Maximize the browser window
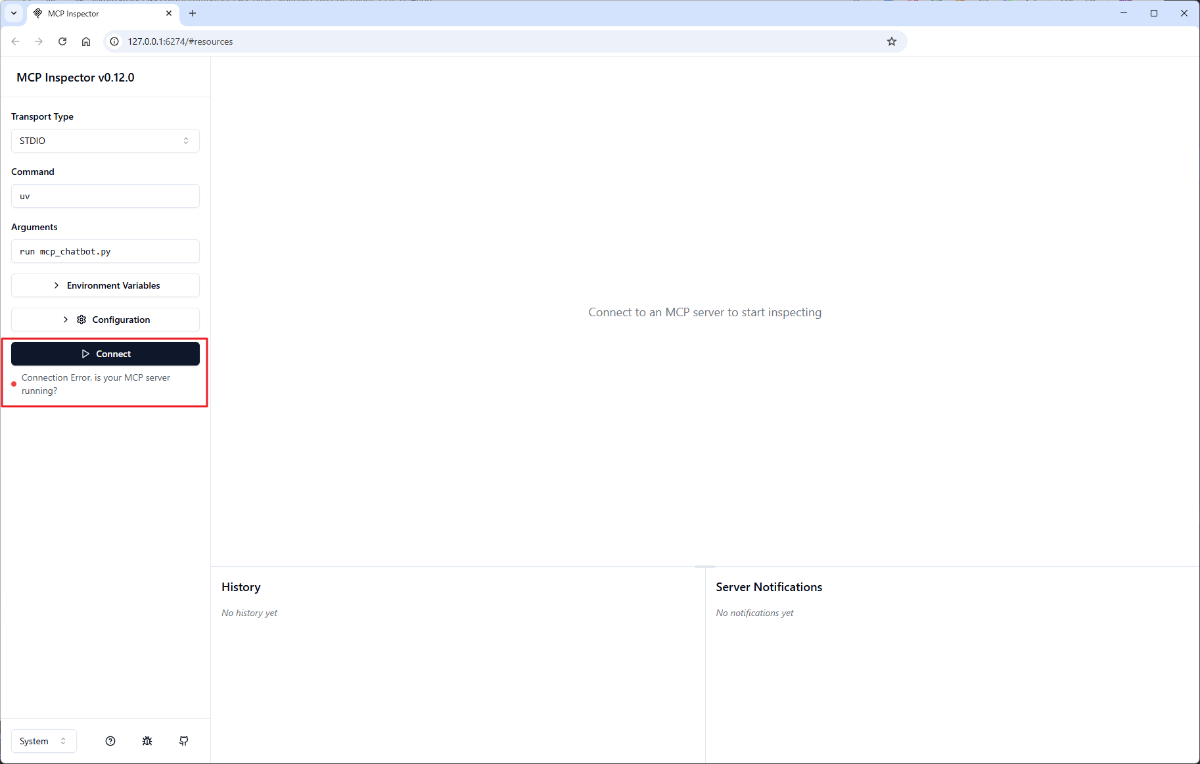Screen dimensions: 1200x764 coord(1153,13)
